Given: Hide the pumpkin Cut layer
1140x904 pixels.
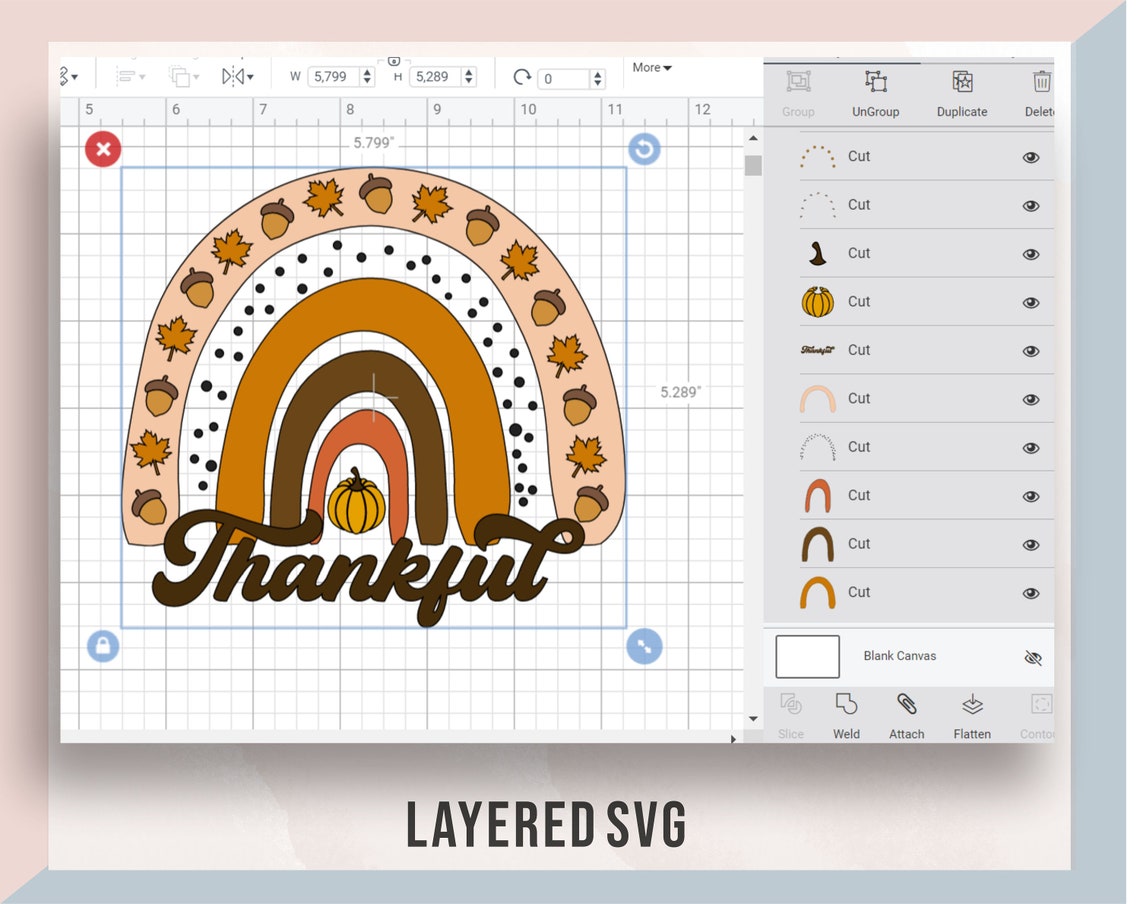Looking at the screenshot, I should click(x=1030, y=301).
